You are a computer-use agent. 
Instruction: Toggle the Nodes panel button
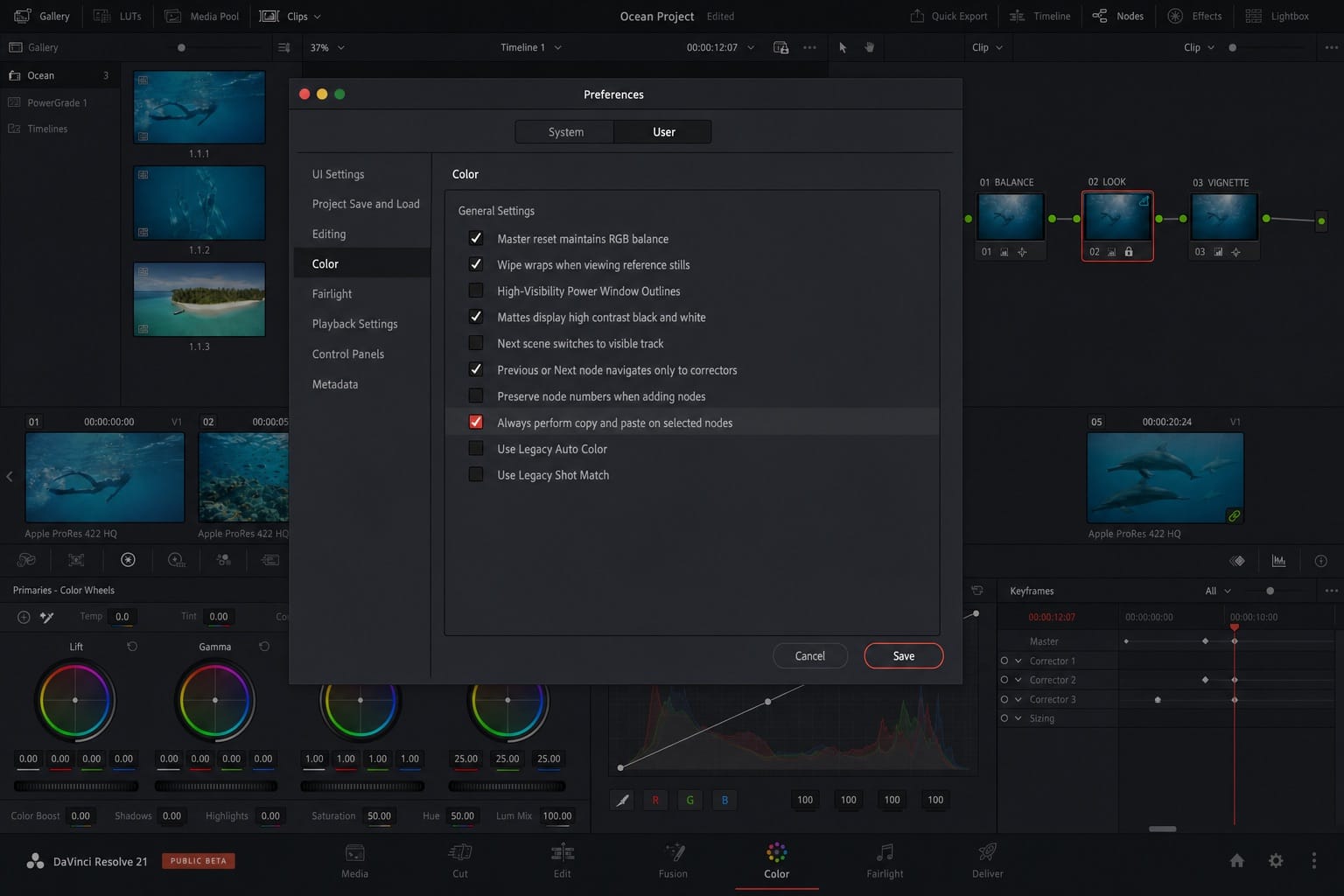(x=1117, y=16)
